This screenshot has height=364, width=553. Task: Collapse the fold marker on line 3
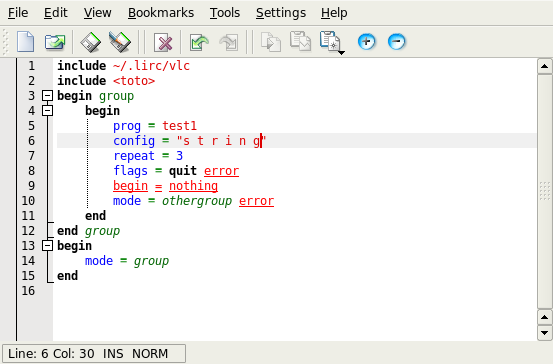47,96
